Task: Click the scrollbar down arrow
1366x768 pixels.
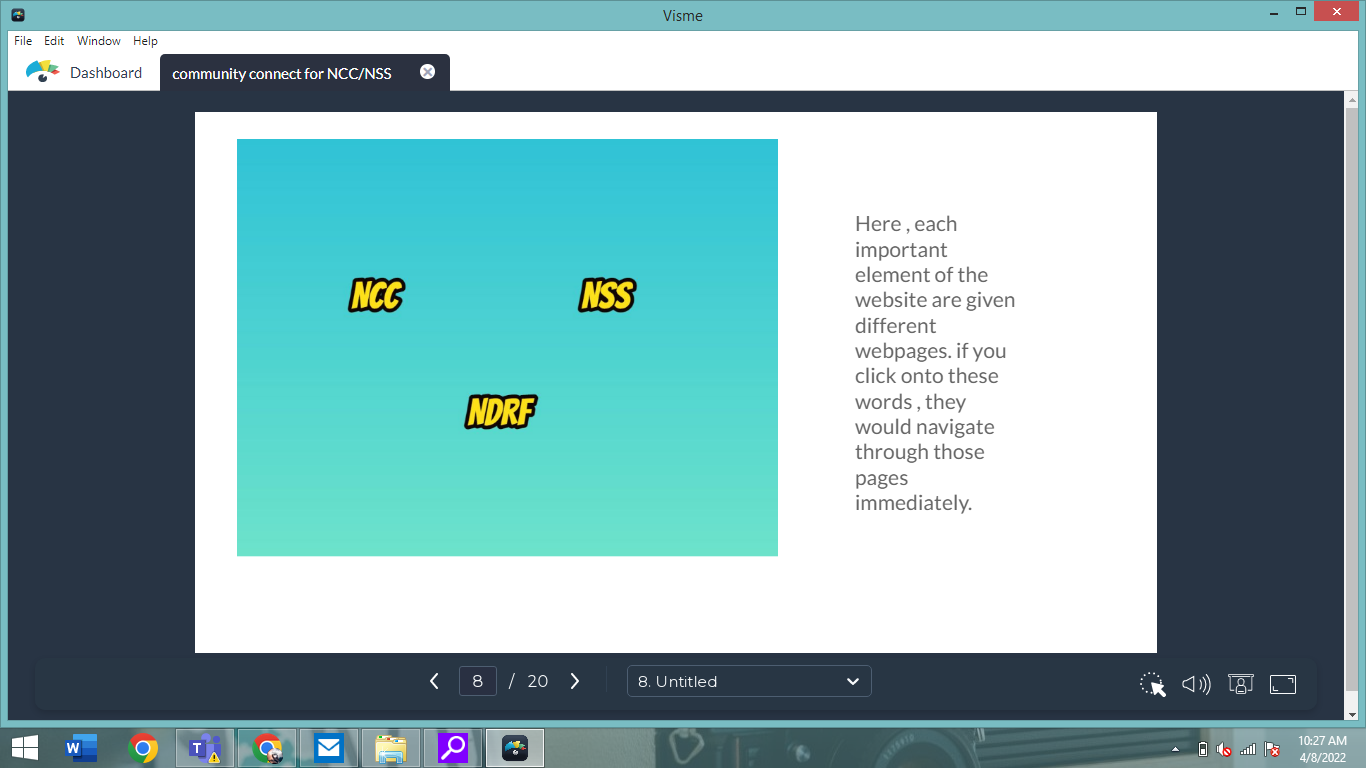Action: tap(1352, 713)
